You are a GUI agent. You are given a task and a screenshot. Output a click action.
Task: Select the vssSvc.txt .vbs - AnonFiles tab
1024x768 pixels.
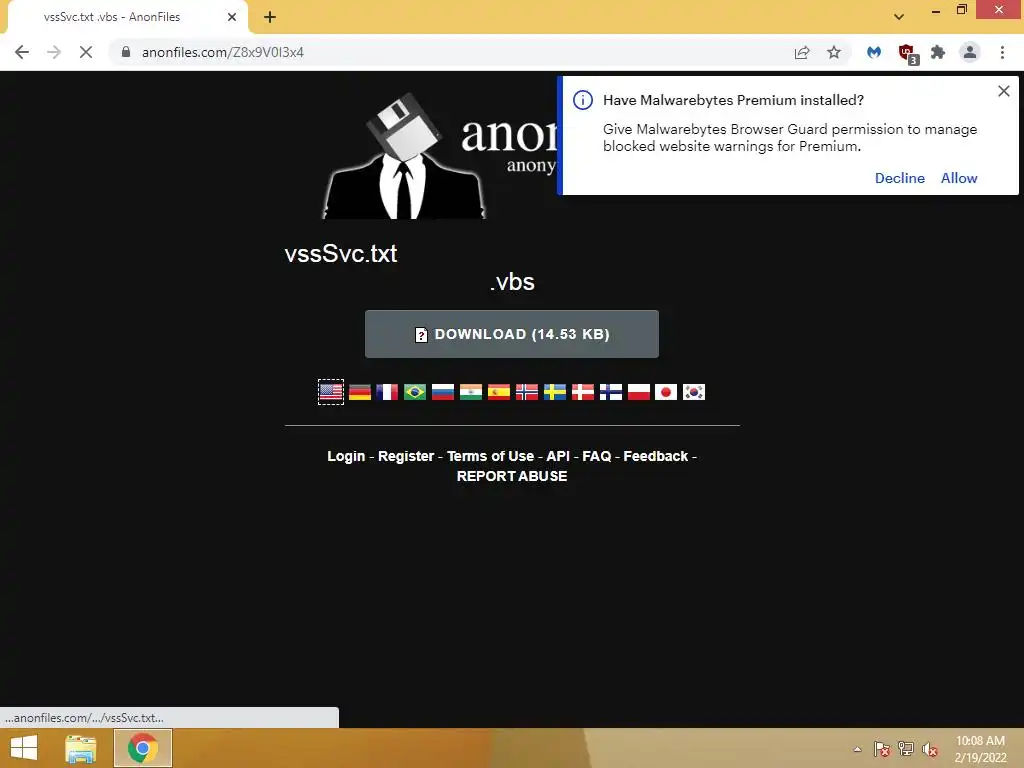click(x=127, y=17)
